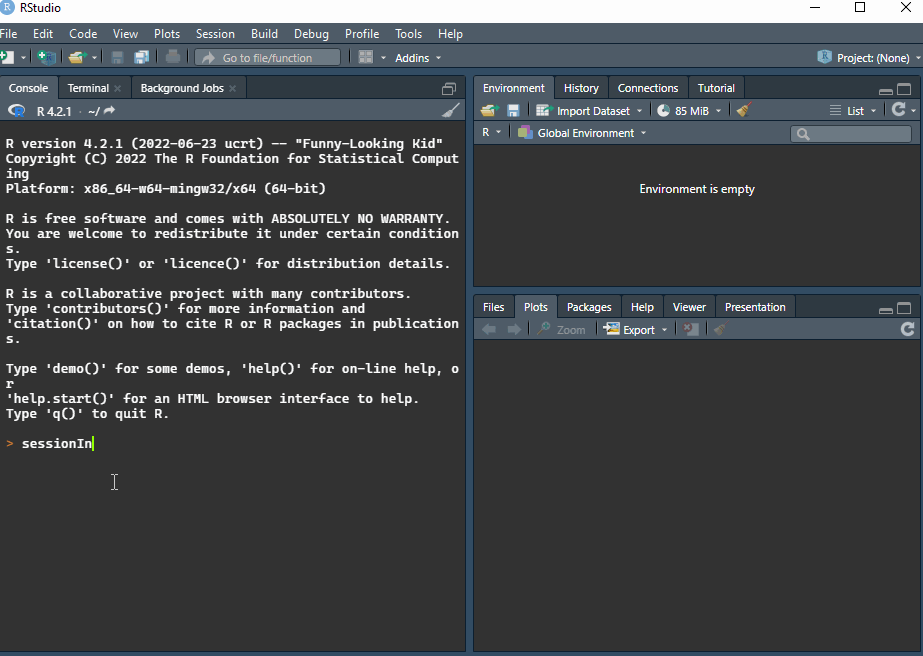Click the Open Existing File folder icon
The width and height of the screenshot is (923, 656).
(77, 57)
